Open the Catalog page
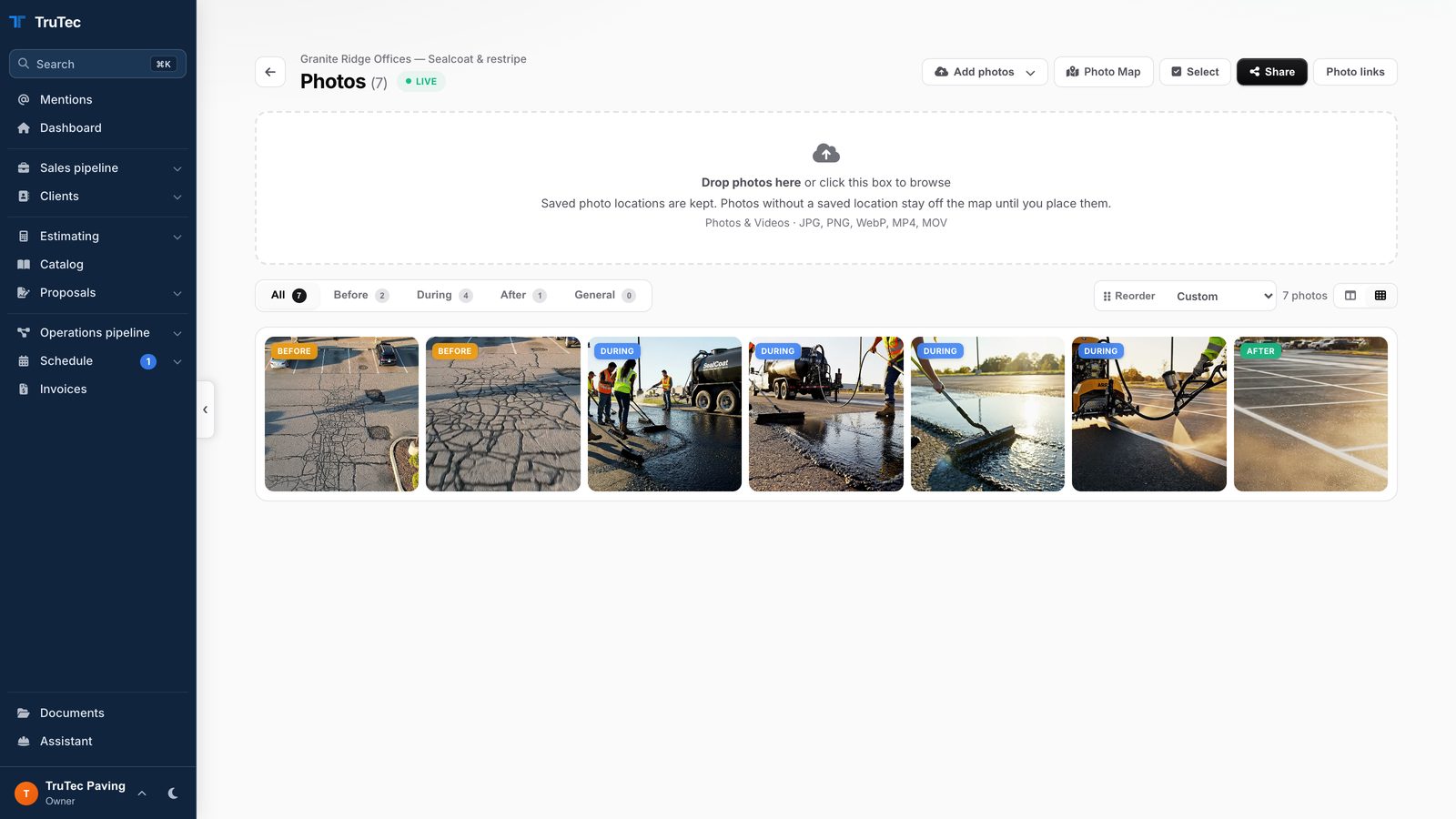This screenshot has width=1456, height=819. [98, 264]
